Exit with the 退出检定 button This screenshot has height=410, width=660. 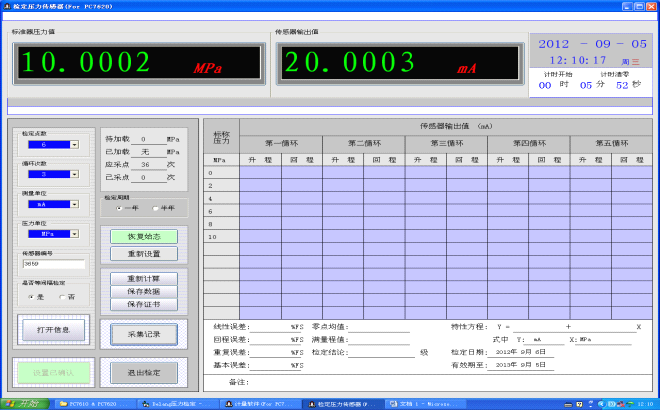(144, 373)
